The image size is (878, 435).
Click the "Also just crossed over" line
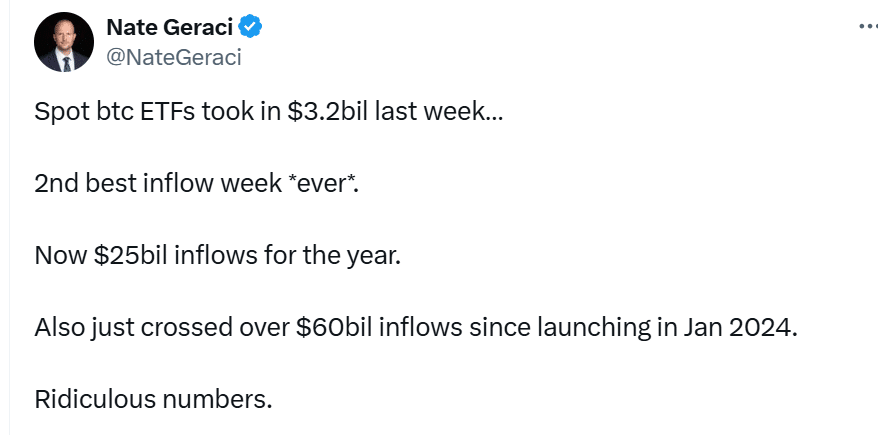pos(416,327)
